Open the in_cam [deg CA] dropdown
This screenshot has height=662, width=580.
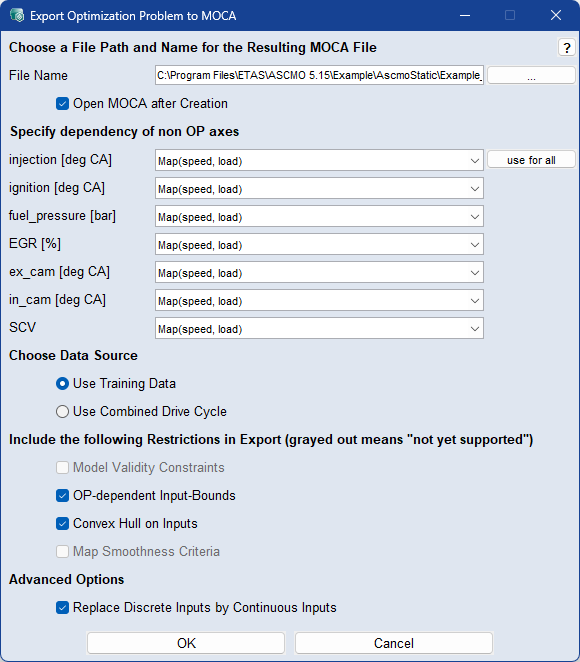319,301
